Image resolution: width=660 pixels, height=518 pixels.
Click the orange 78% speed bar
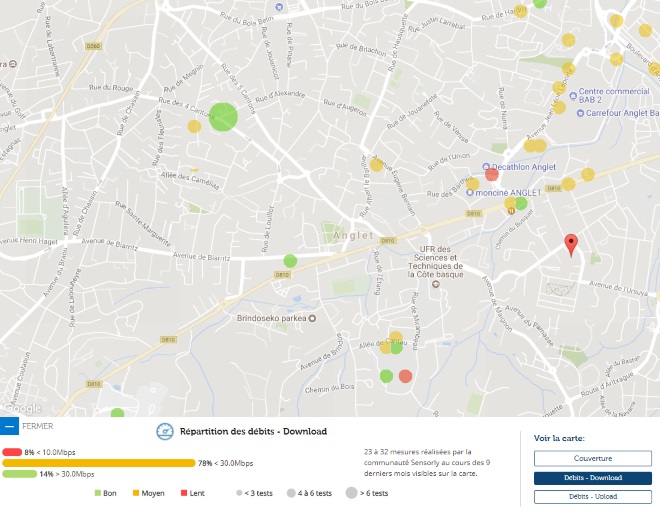point(98,463)
